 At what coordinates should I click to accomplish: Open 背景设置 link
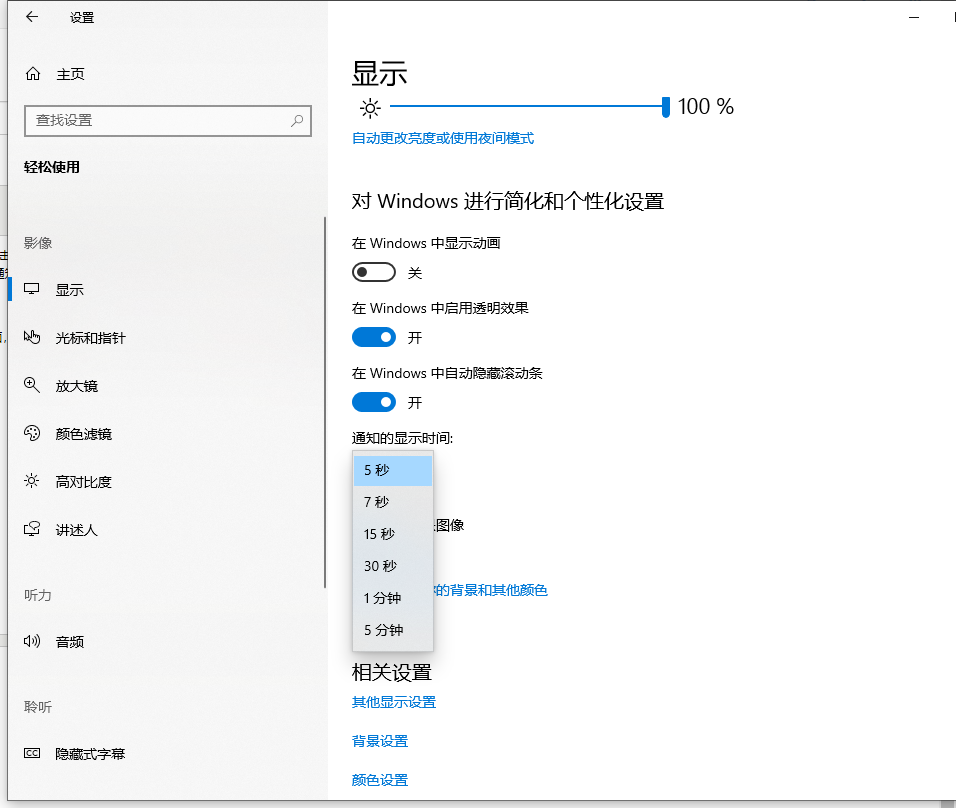[x=380, y=741]
